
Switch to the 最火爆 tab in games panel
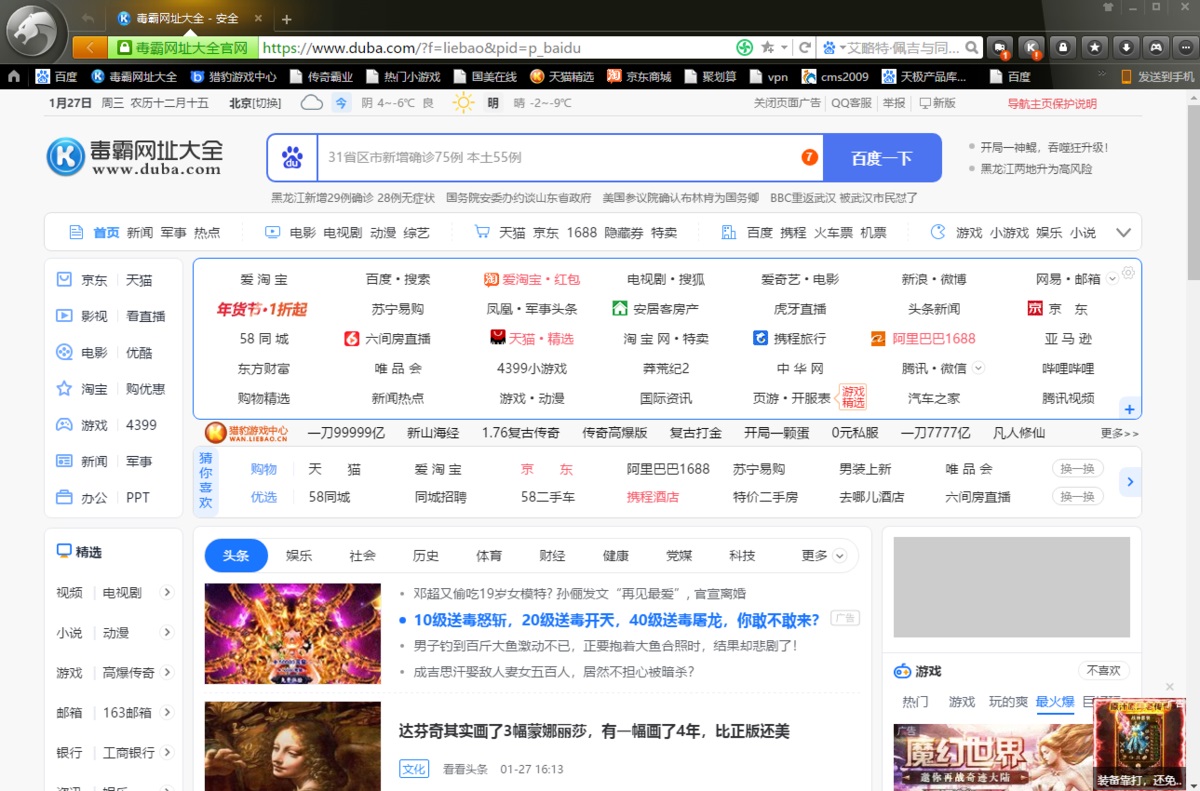[x=1054, y=702]
